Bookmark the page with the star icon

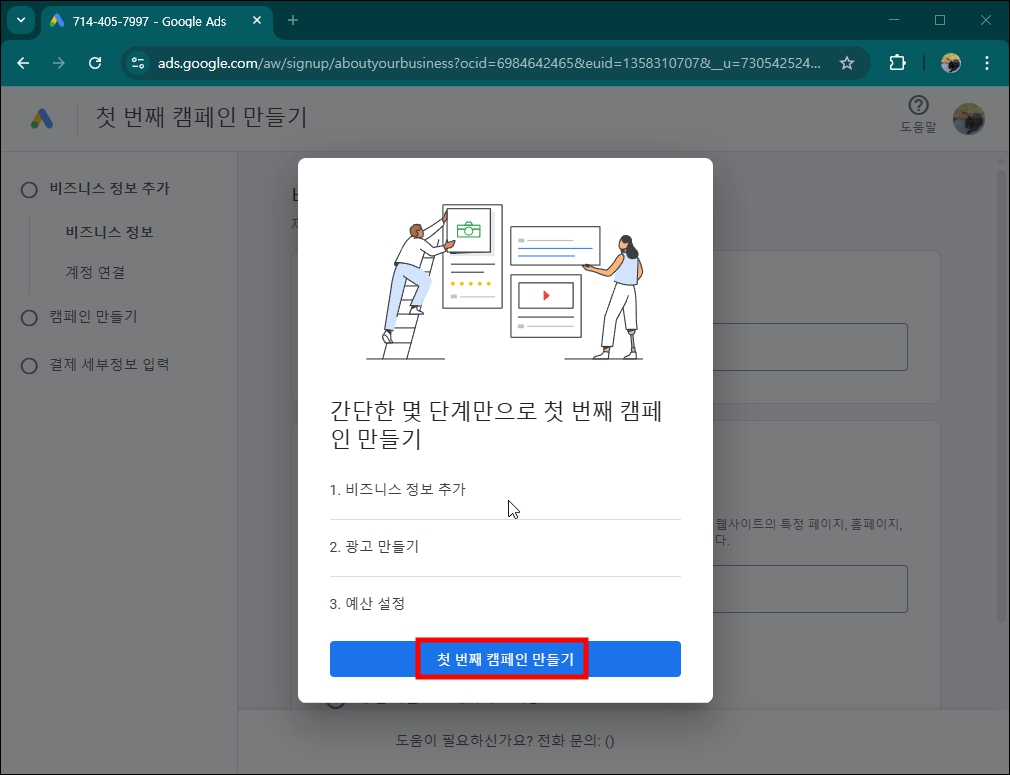click(847, 62)
